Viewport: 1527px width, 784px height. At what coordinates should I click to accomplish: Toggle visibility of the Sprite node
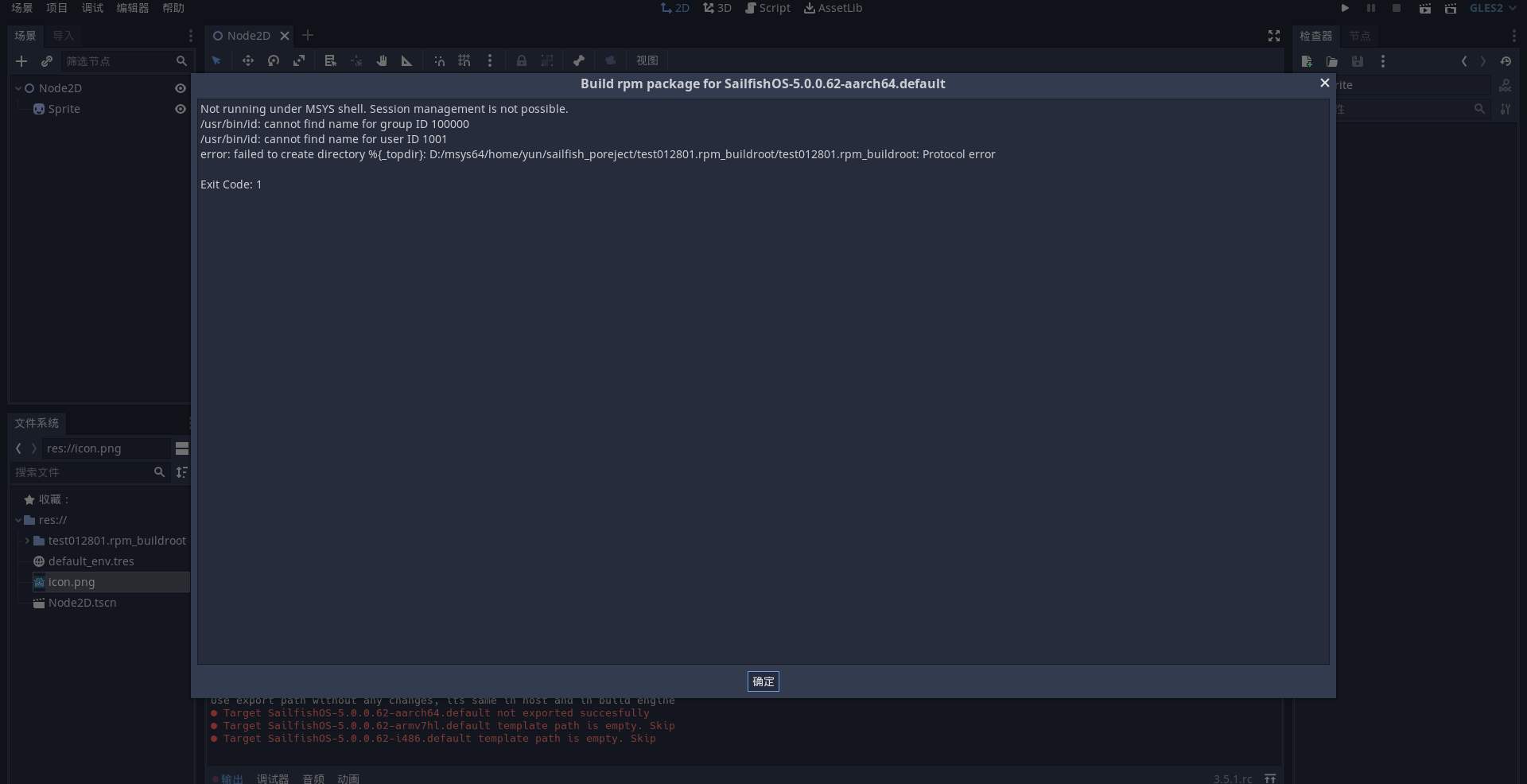[180, 109]
